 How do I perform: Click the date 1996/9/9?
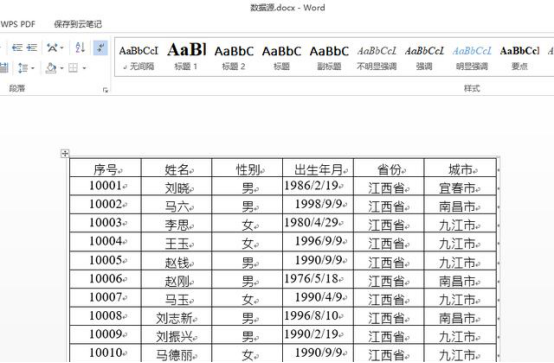pyautogui.click(x=318, y=241)
